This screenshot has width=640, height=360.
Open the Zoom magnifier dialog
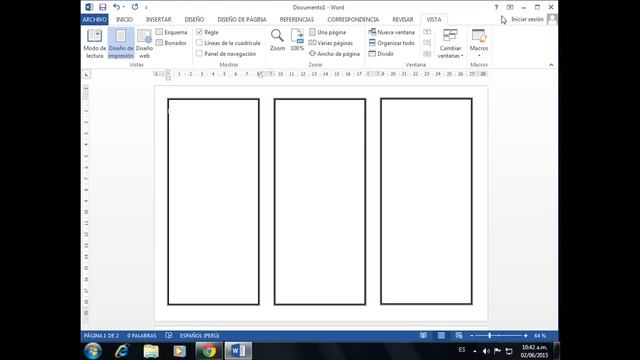pos(277,40)
